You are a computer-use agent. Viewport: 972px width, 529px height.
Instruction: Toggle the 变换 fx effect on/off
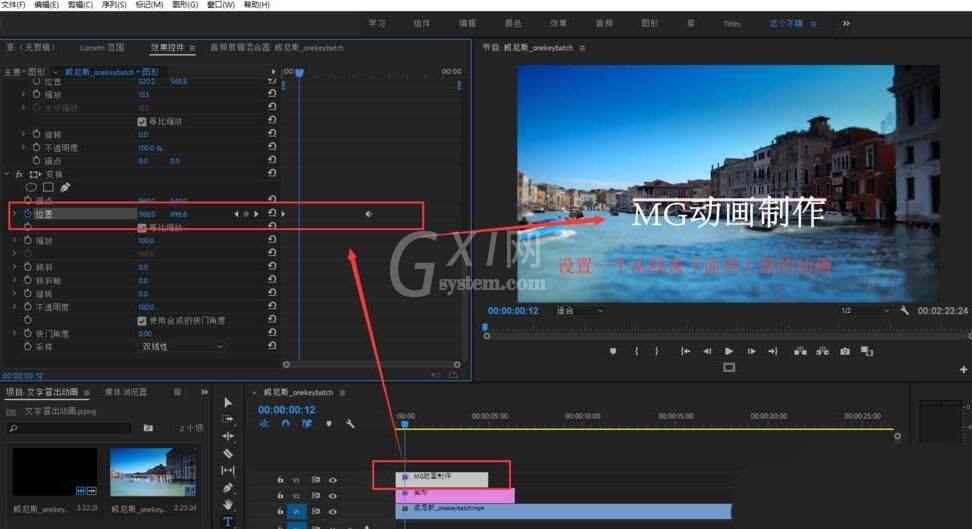[x=19, y=174]
